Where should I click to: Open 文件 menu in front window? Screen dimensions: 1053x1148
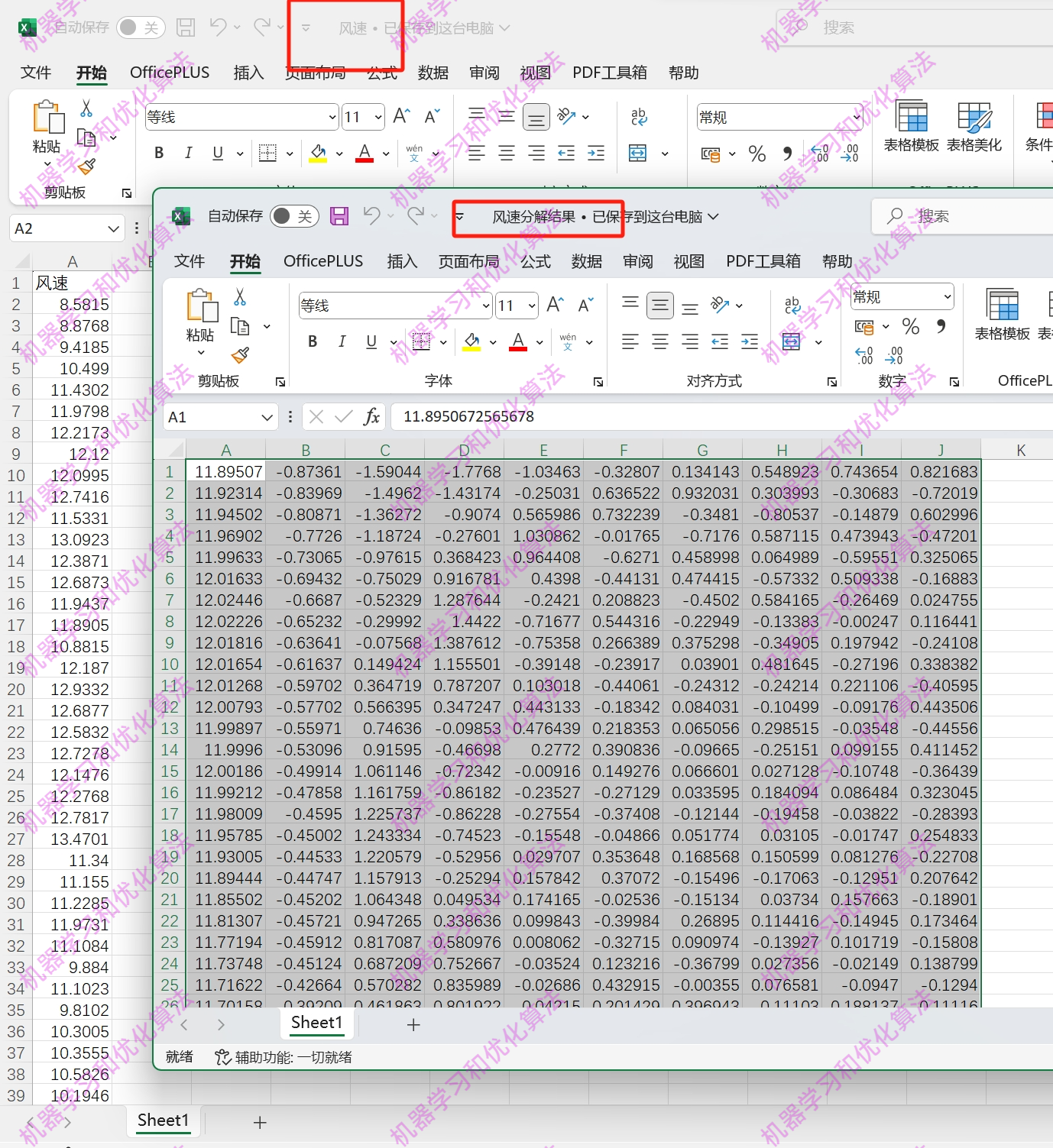click(x=190, y=261)
